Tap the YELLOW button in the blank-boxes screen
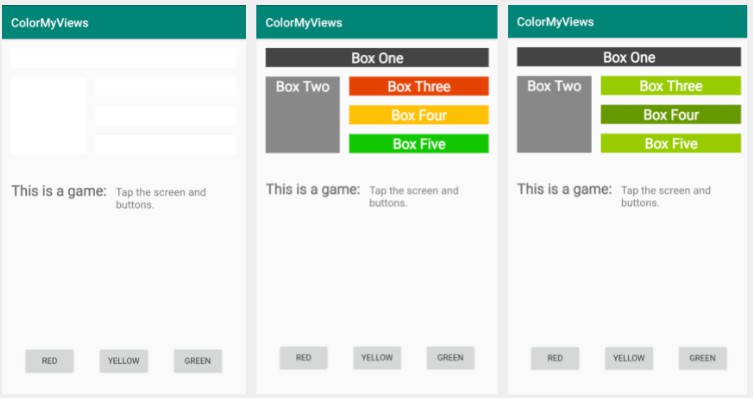Viewport: 753px width, 398px height. tap(123, 361)
